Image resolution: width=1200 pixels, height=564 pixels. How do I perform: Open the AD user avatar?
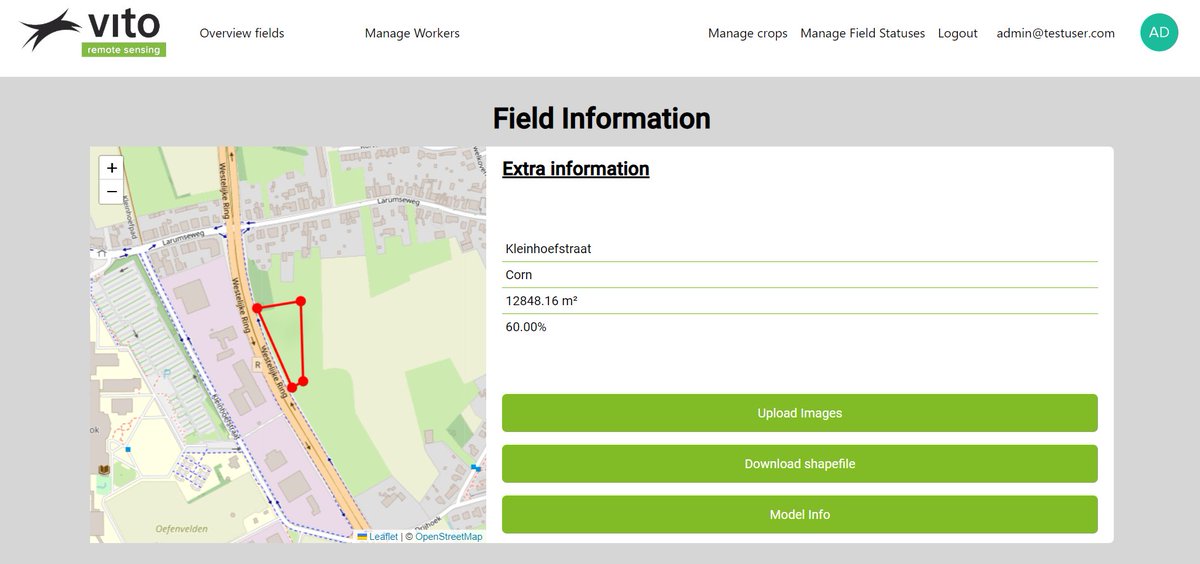(x=1159, y=33)
